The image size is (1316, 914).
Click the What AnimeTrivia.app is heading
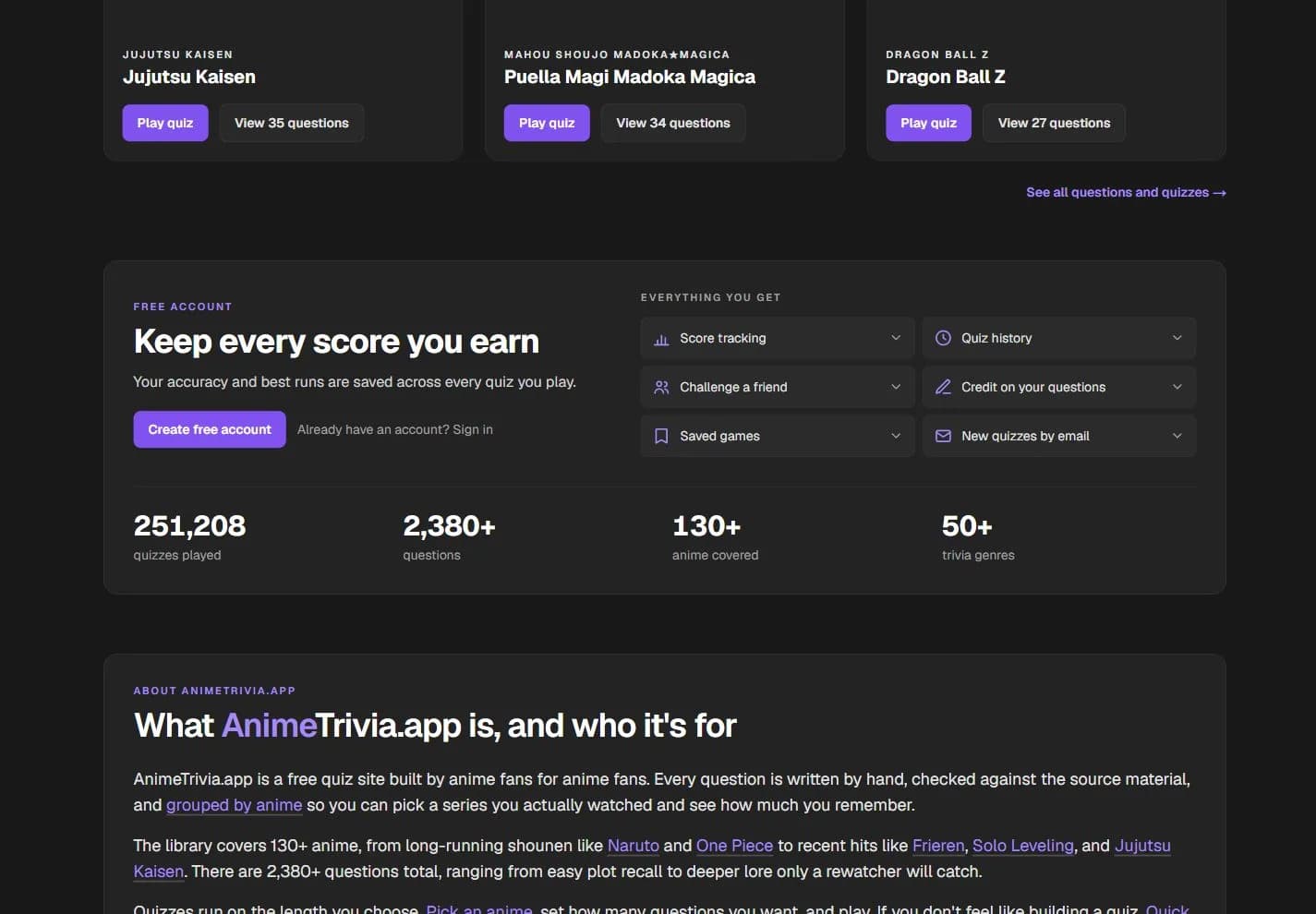435,726
